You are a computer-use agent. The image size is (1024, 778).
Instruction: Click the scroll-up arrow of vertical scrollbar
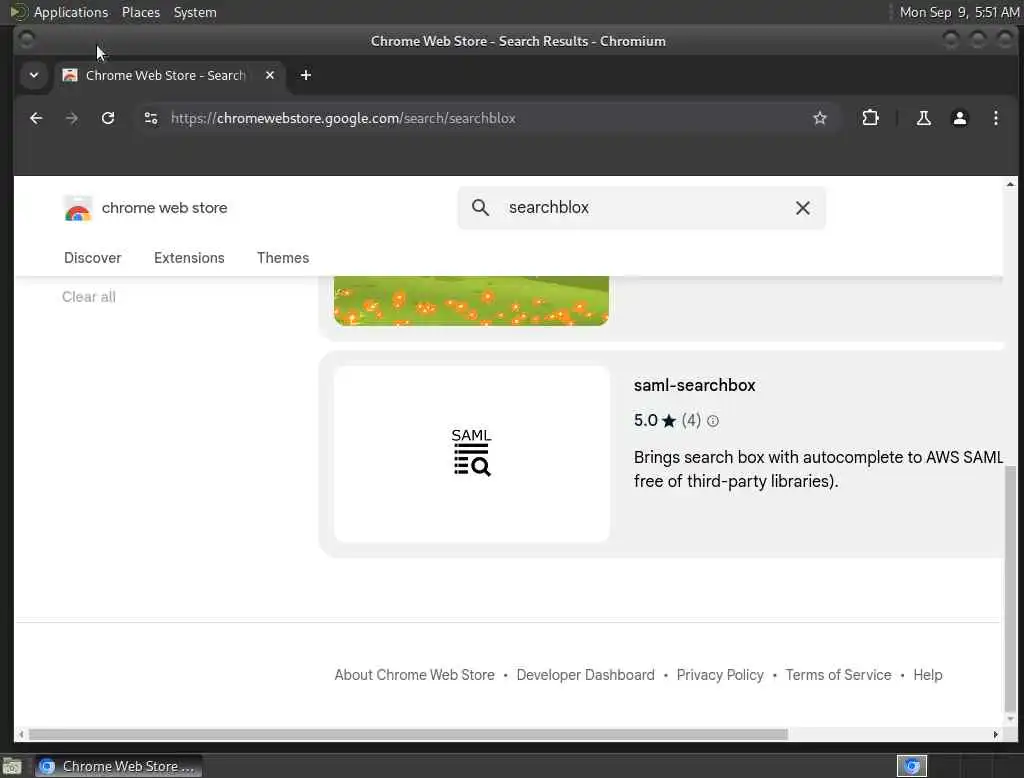(1010, 184)
